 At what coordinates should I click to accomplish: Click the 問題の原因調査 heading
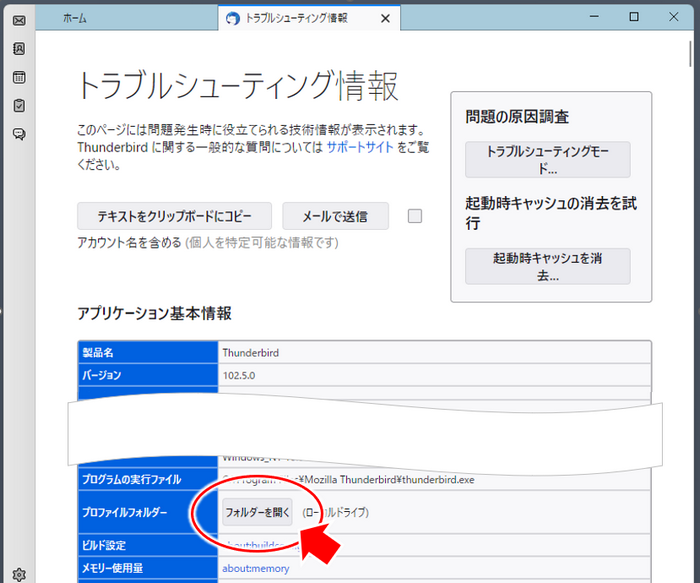point(517,117)
